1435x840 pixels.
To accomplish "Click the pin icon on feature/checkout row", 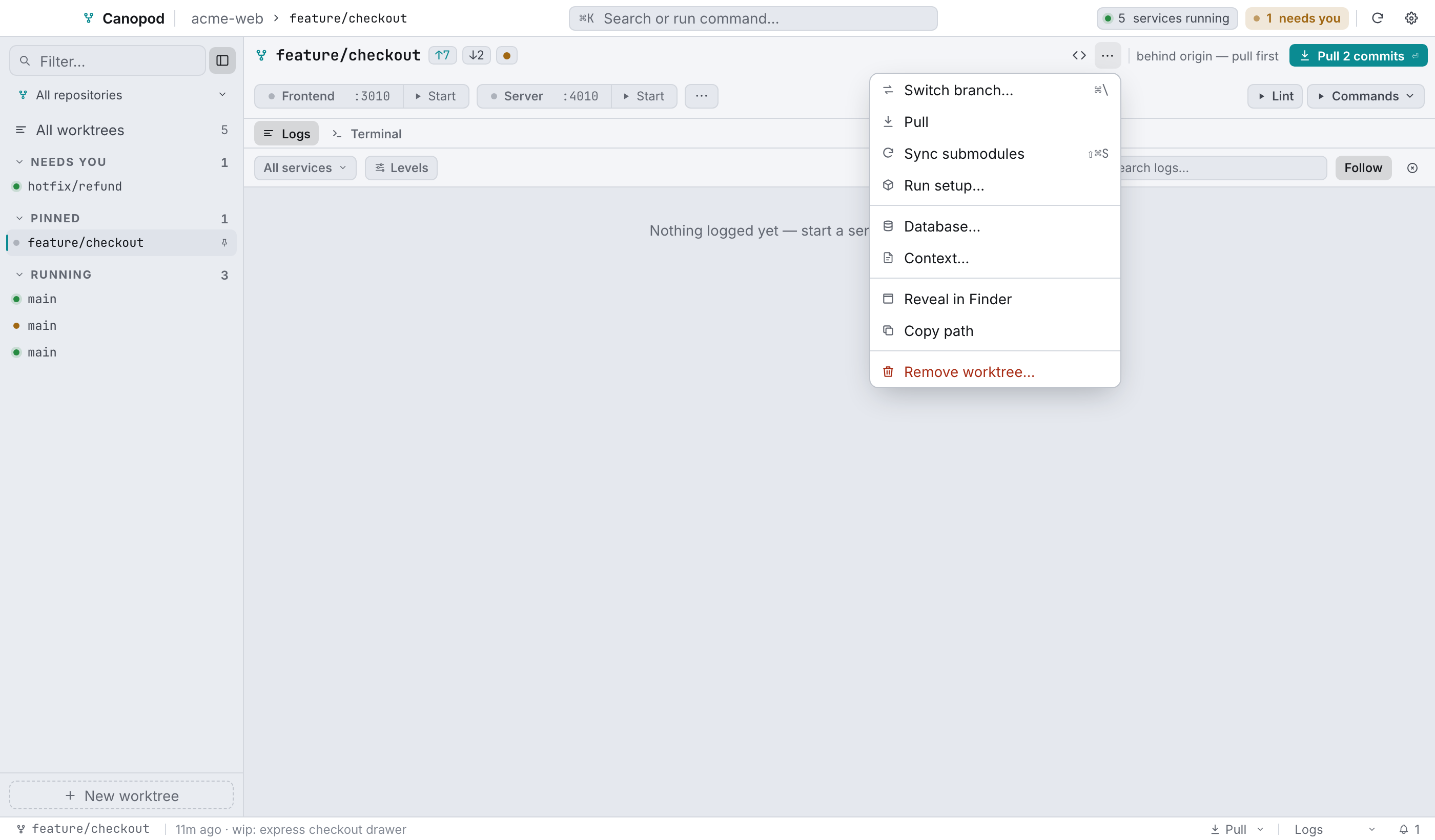I will [224, 242].
